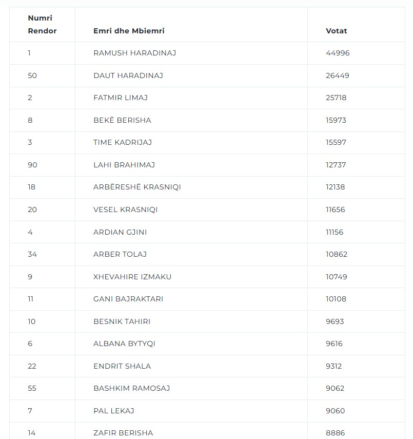
Task: Select the BEKË BERISHA row name
Action: point(122,120)
